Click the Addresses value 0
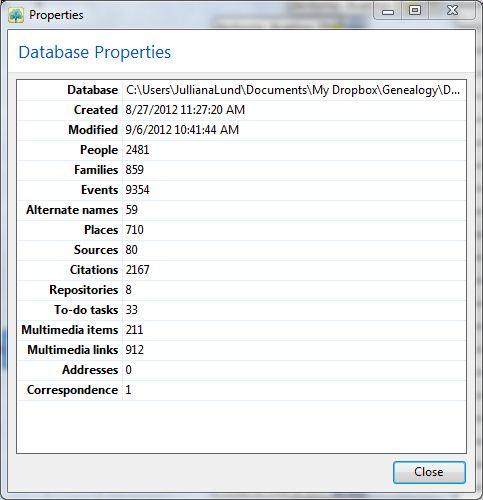 click(129, 370)
